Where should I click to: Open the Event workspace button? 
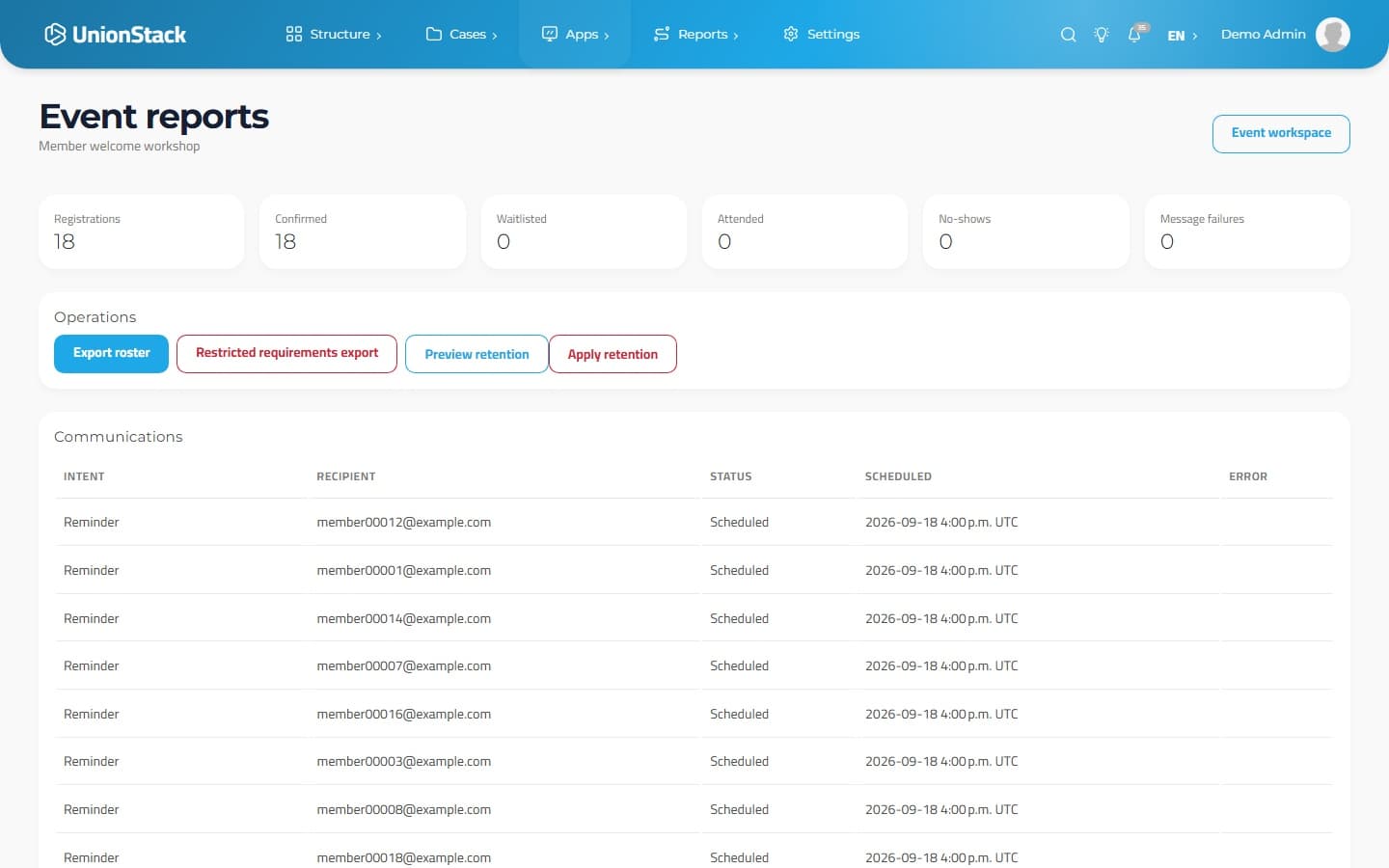1281,133
